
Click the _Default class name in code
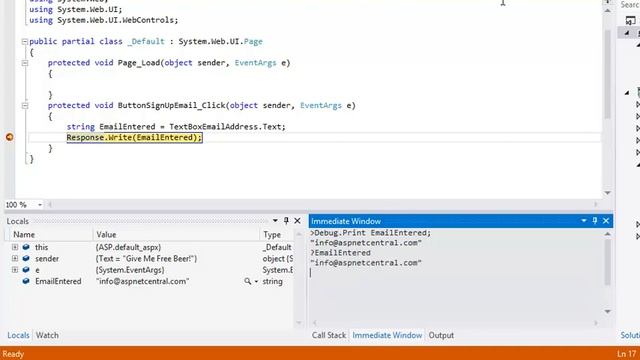coord(146,42)
